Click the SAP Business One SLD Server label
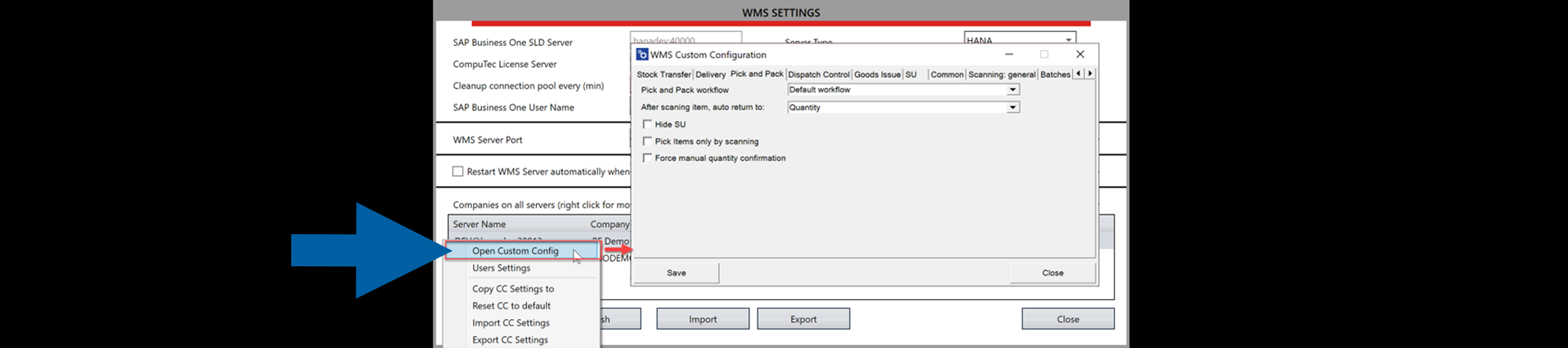The height and width of the screenshot is (348, 1568). tap(512, 42)
